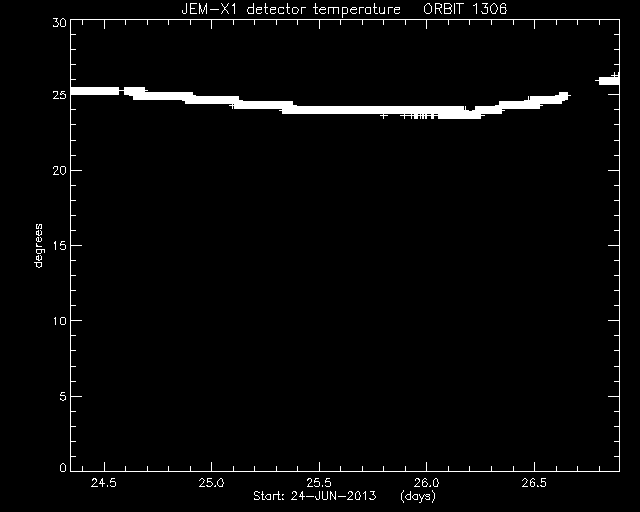Click the (days) unit label
Viewport: 640px width, 512px height.
(x=418, y=496)
